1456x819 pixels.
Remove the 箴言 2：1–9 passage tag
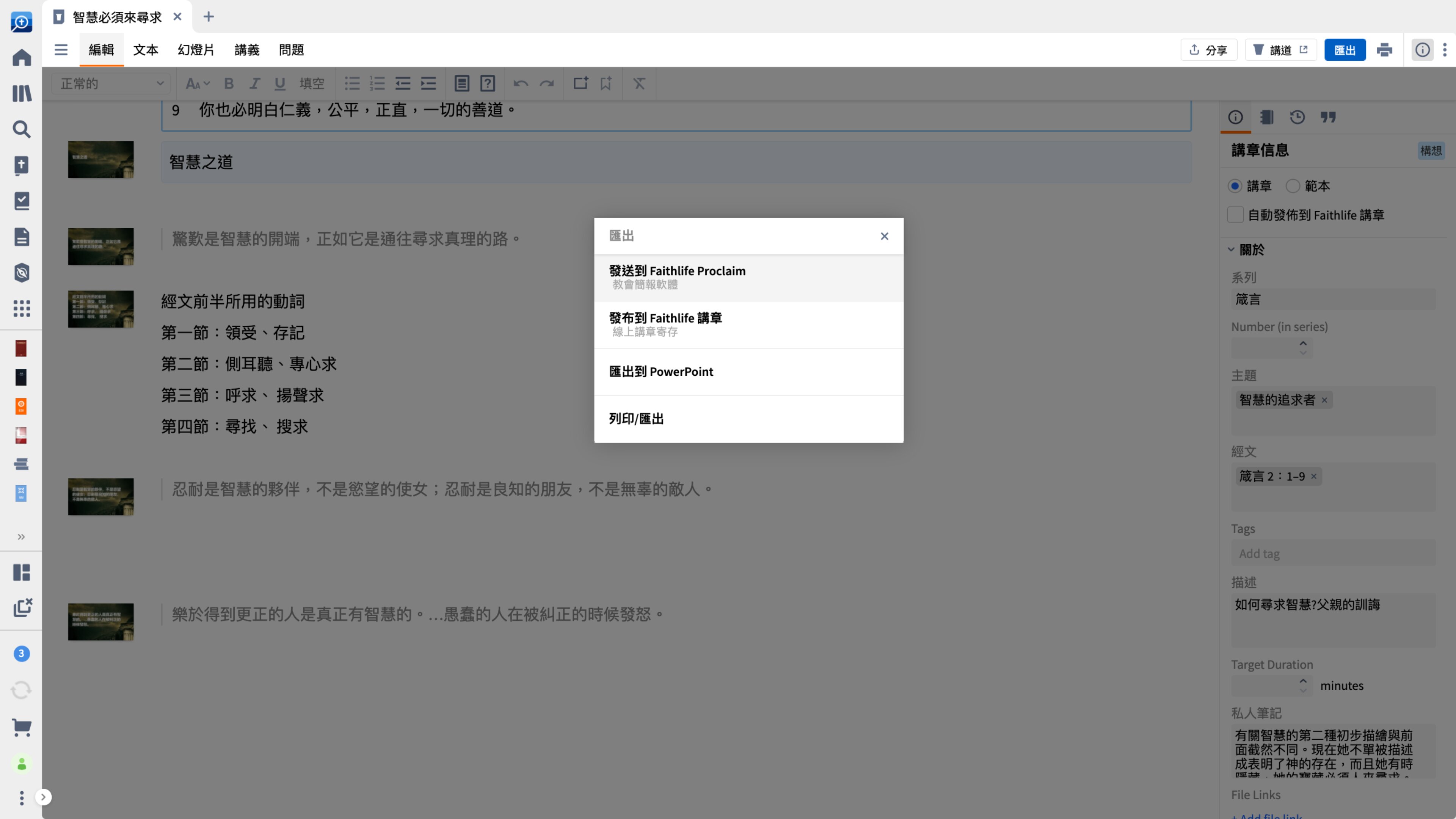coord(1313,476)
